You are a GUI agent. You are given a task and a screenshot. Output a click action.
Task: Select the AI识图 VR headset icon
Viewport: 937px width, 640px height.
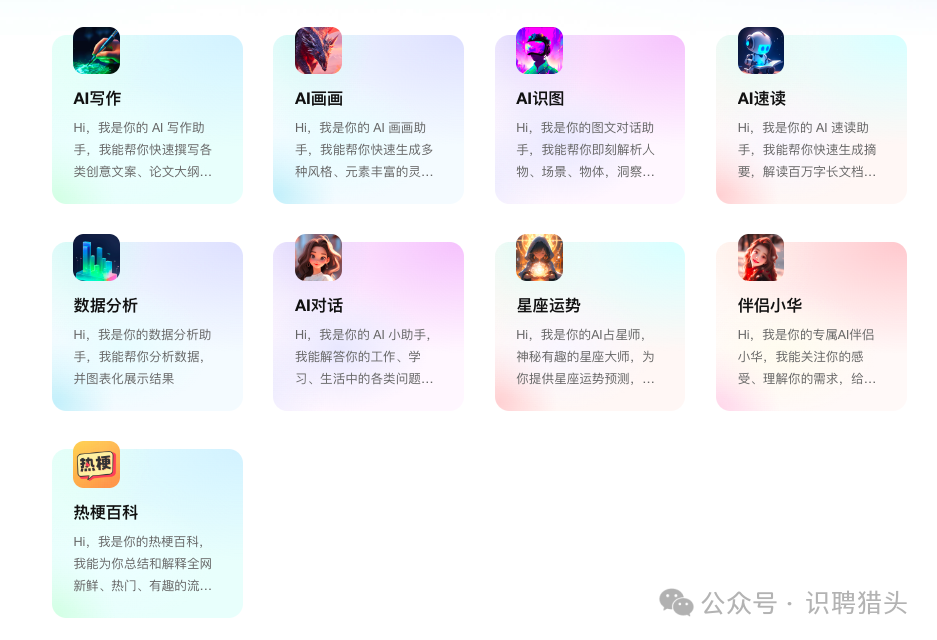(539, 50)
